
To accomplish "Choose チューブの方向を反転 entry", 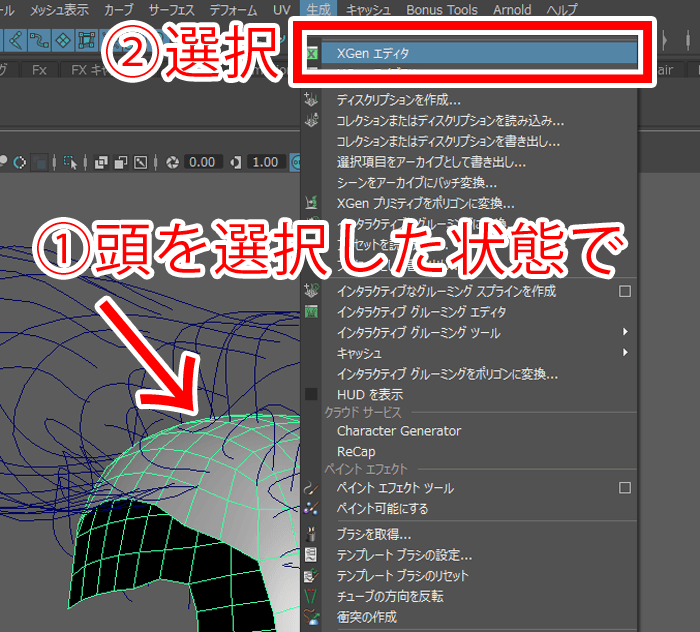I will (x=390, y=596).
